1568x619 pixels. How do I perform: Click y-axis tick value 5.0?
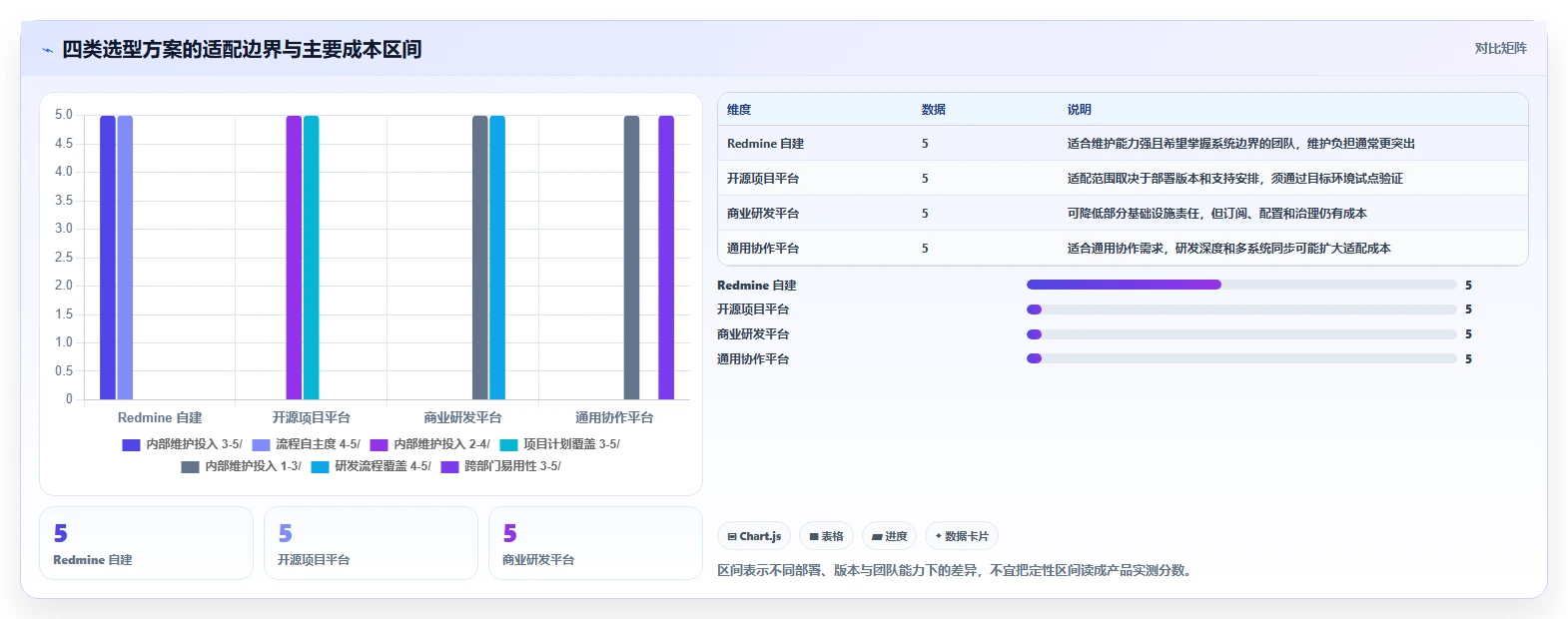[64, 115]
